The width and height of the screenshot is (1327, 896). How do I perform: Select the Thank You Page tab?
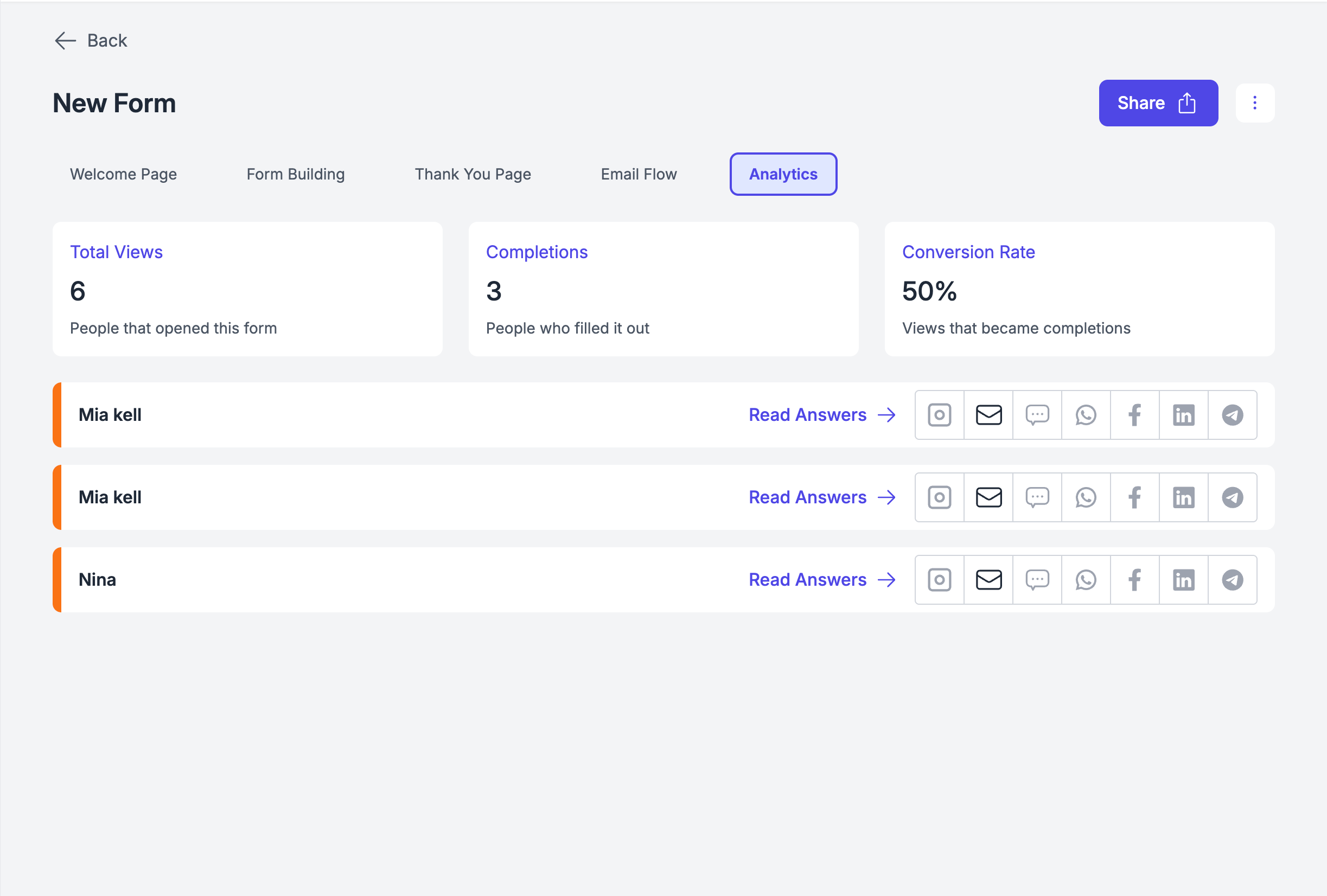(472, 174)
